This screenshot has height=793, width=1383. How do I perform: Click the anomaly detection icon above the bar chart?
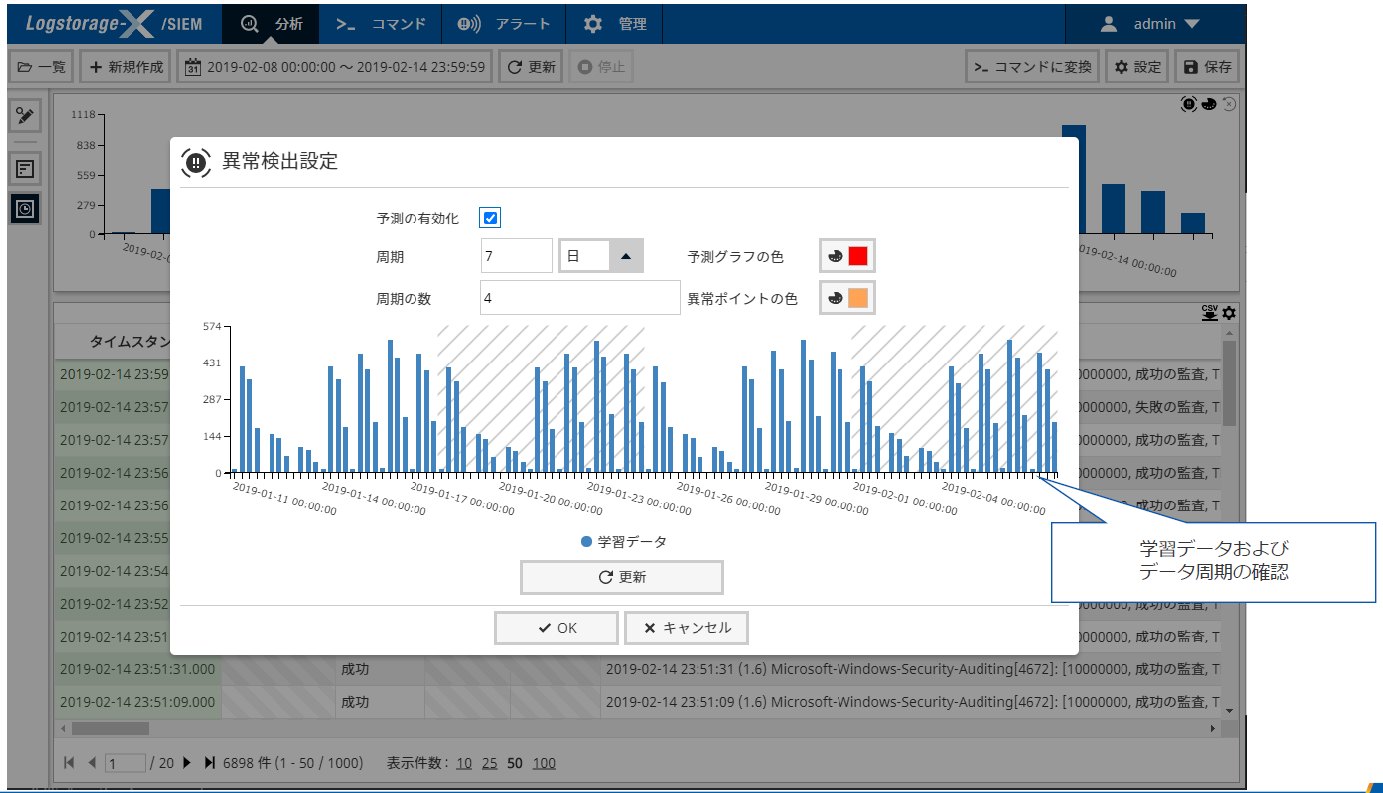[x=1188, y=103]
